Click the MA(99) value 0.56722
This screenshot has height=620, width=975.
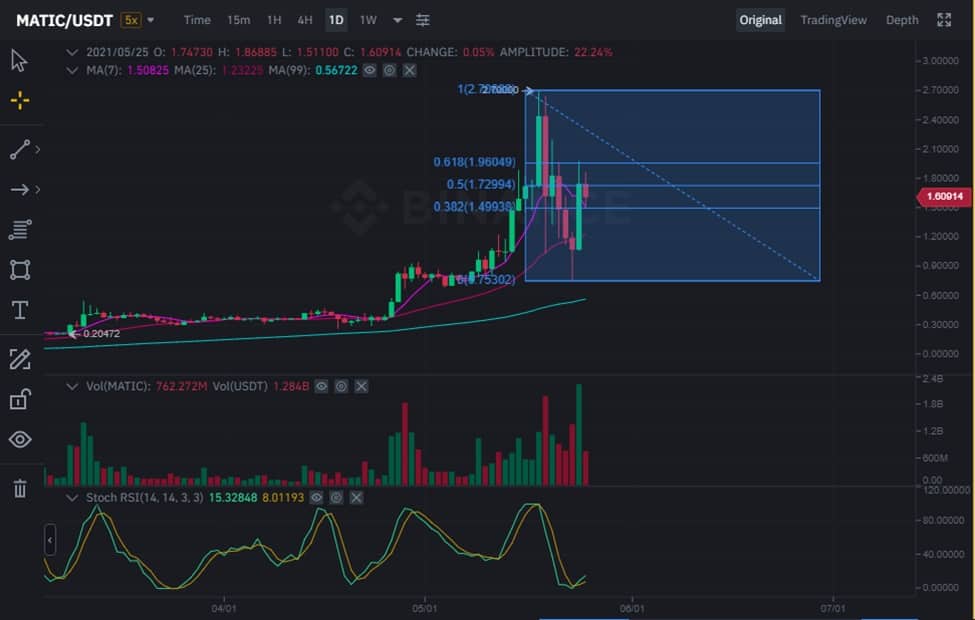[x=336, y=70]
